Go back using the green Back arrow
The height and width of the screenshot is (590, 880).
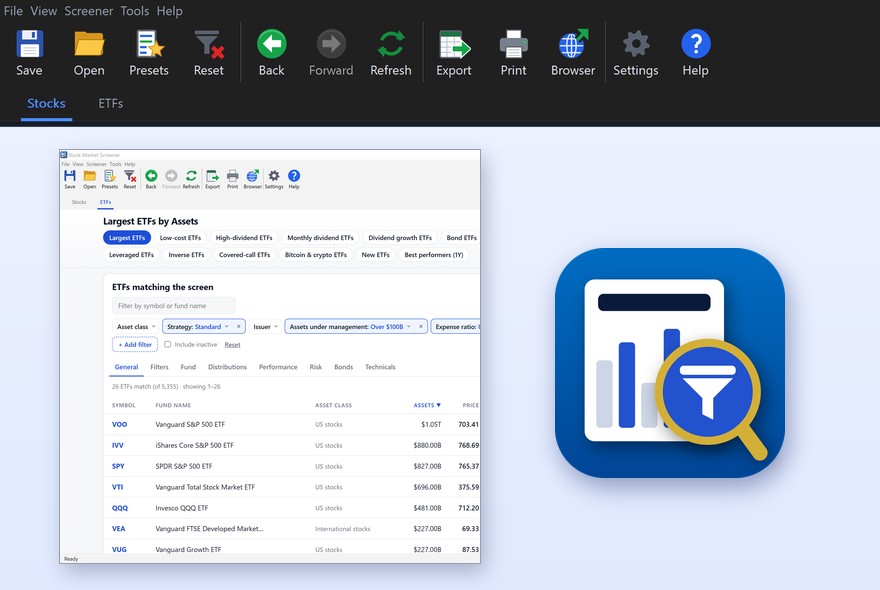(272, 44)
